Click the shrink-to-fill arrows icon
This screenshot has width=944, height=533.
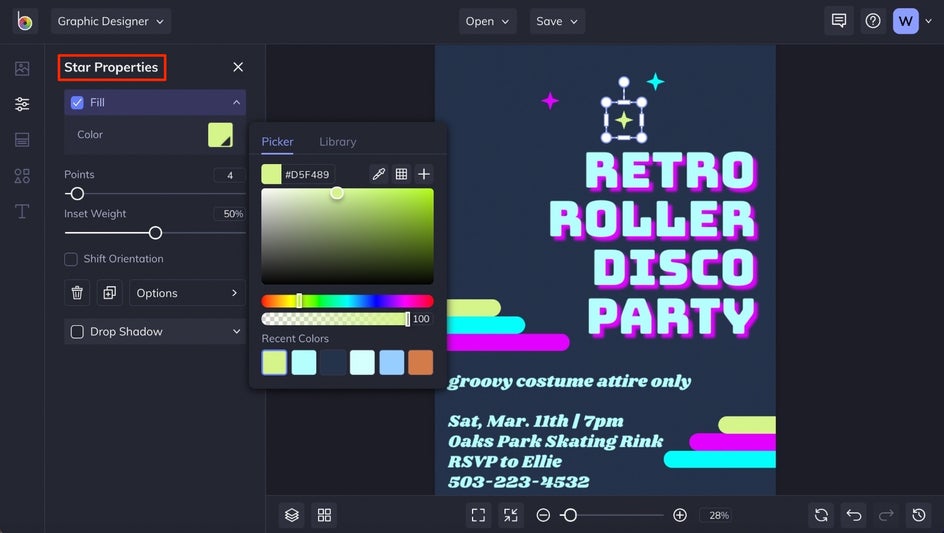511,515
